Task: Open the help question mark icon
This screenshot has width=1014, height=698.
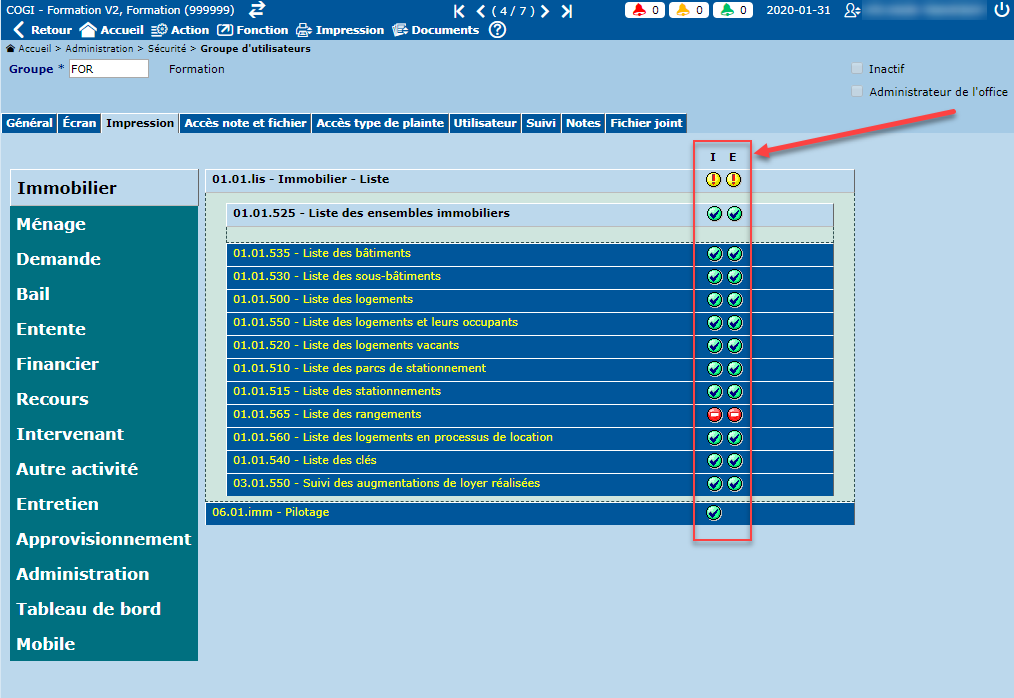Action: (x=497, y=30)
